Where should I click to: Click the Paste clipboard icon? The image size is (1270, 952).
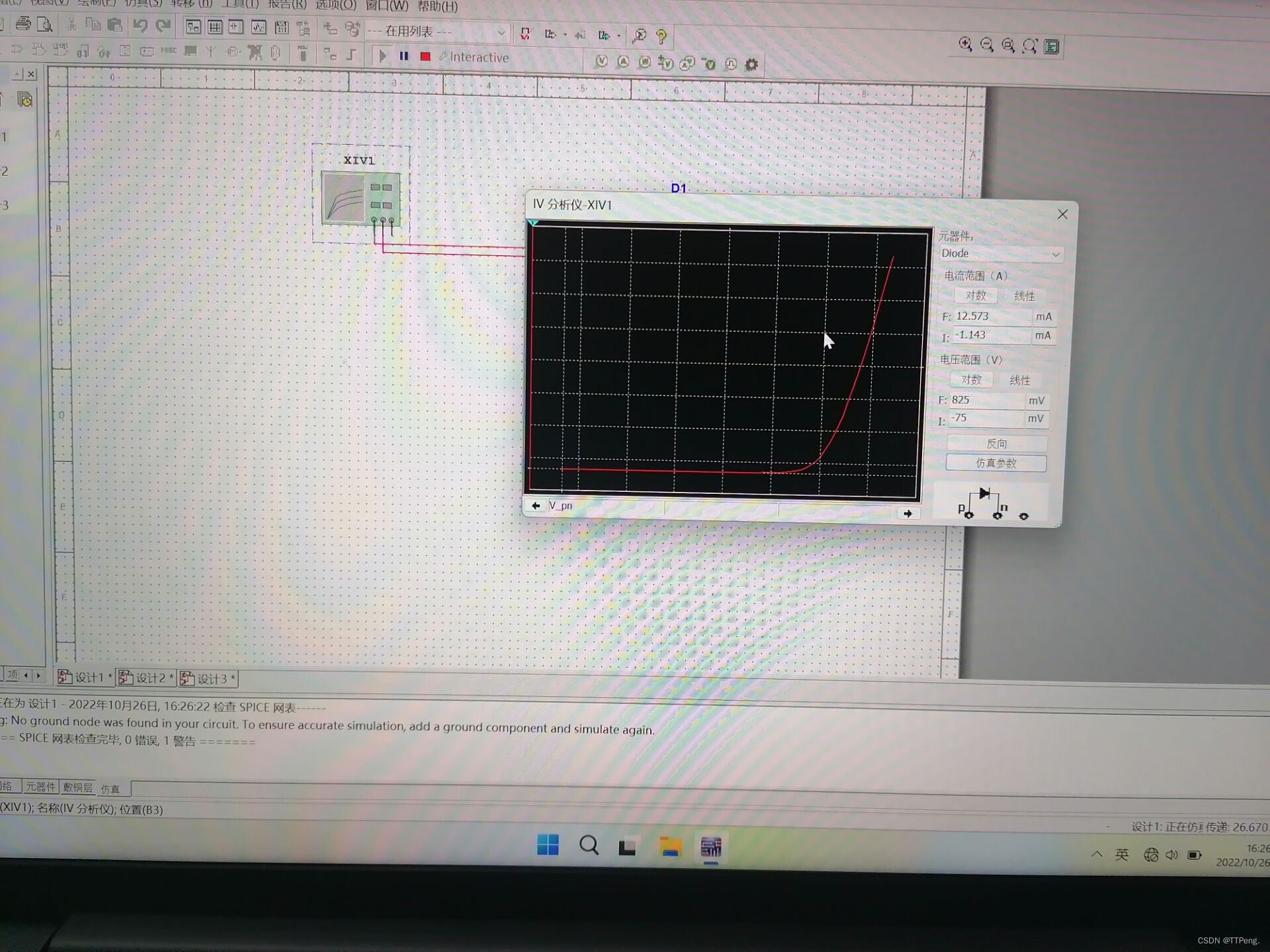[x=115, y=25]
